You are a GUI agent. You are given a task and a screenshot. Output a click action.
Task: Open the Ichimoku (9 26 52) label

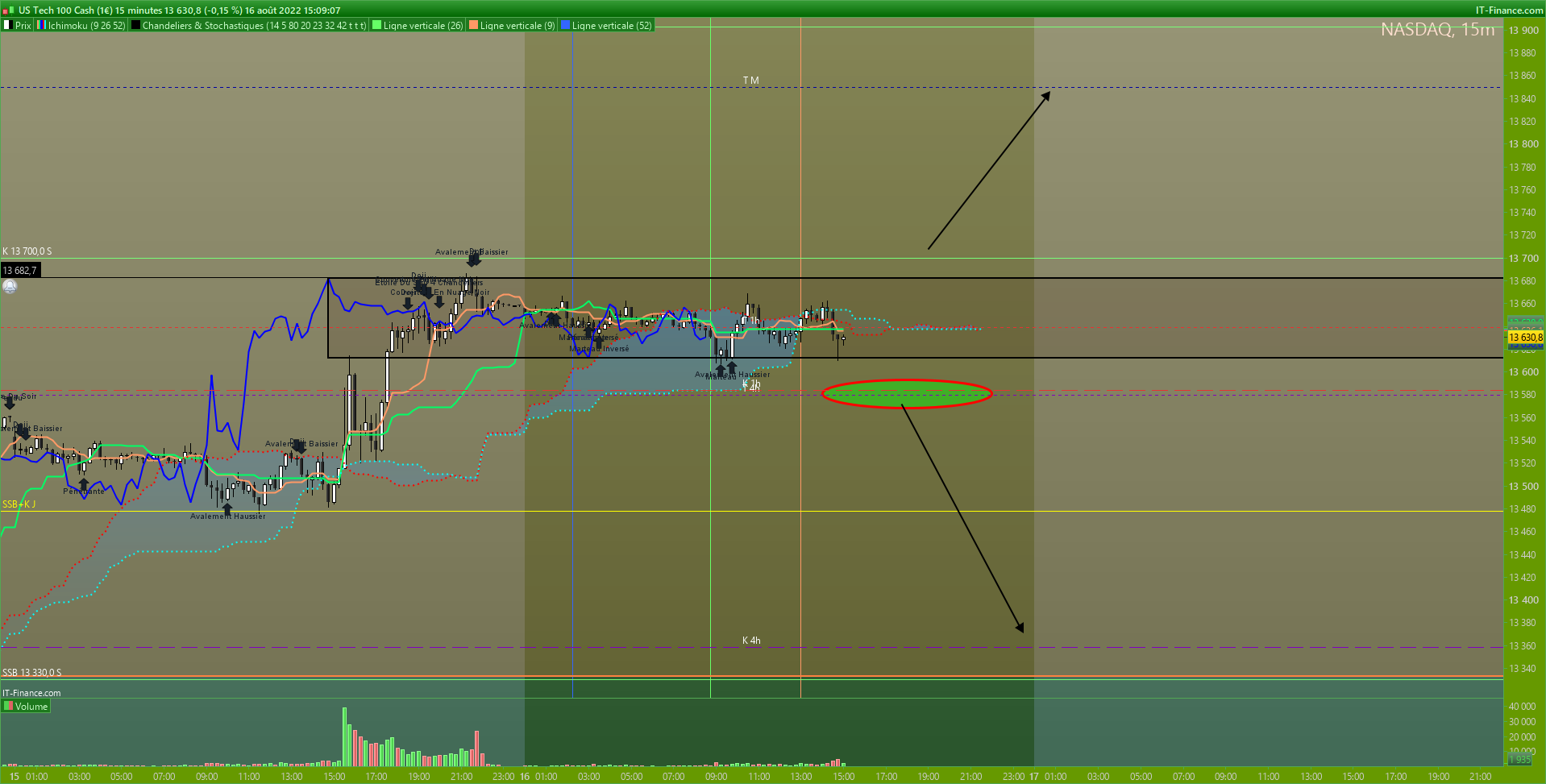tap(86, 26)
